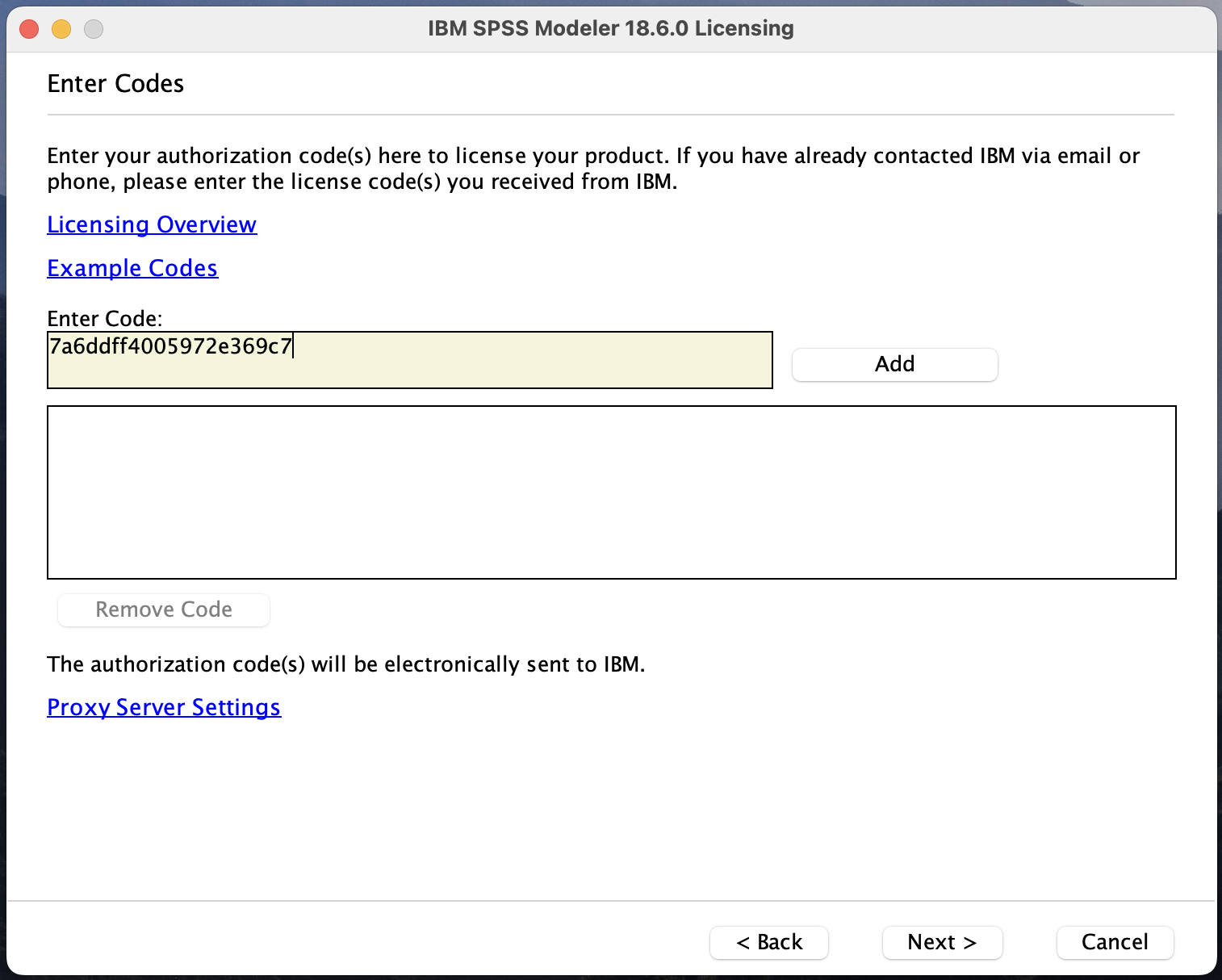The width and height of the screenshot is (1222, 980).
Task: Click the IBM SPSS Modeler 18.6.0 Licensing title
Action: (x=611, y=28)
